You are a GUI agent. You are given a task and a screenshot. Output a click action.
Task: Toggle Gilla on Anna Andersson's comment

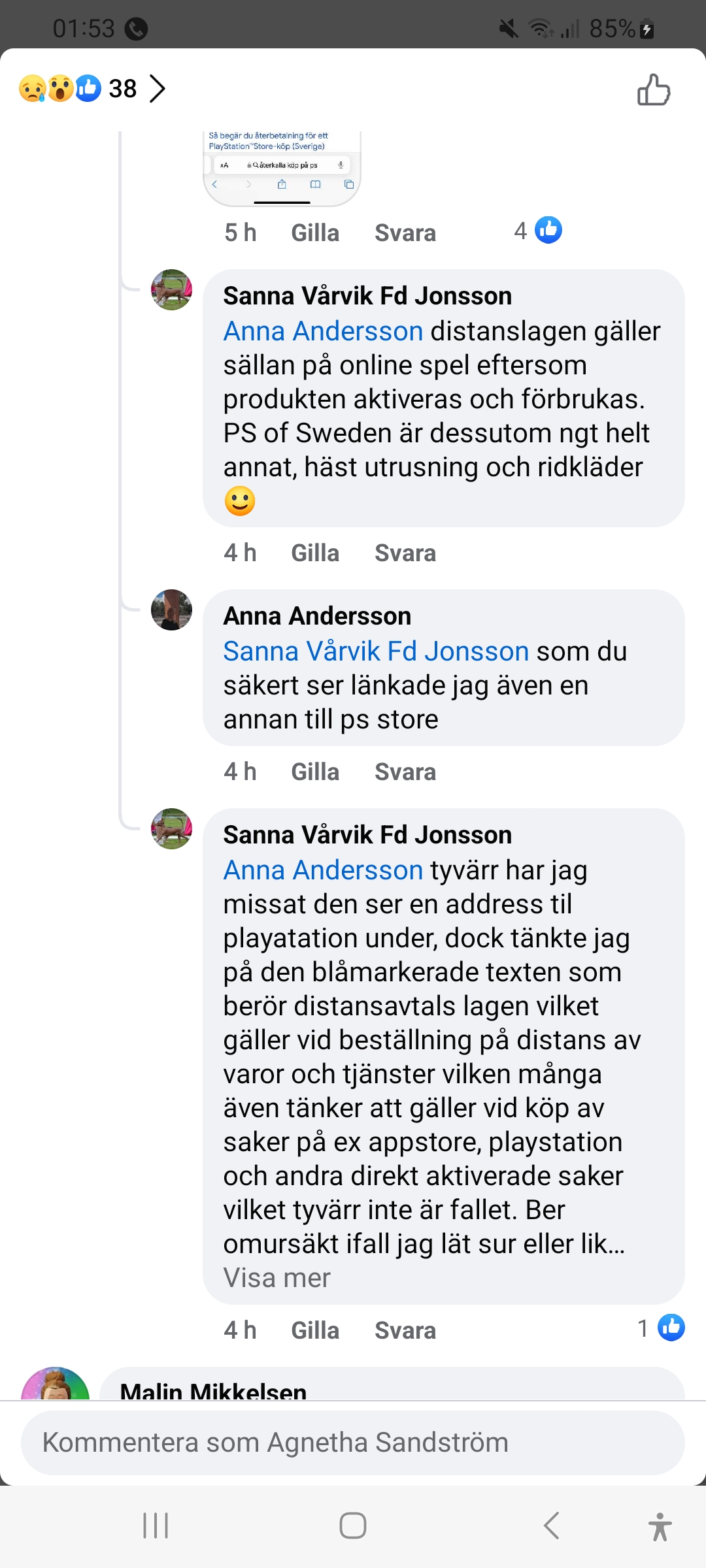pyautogui.click(x=315, y=772)
